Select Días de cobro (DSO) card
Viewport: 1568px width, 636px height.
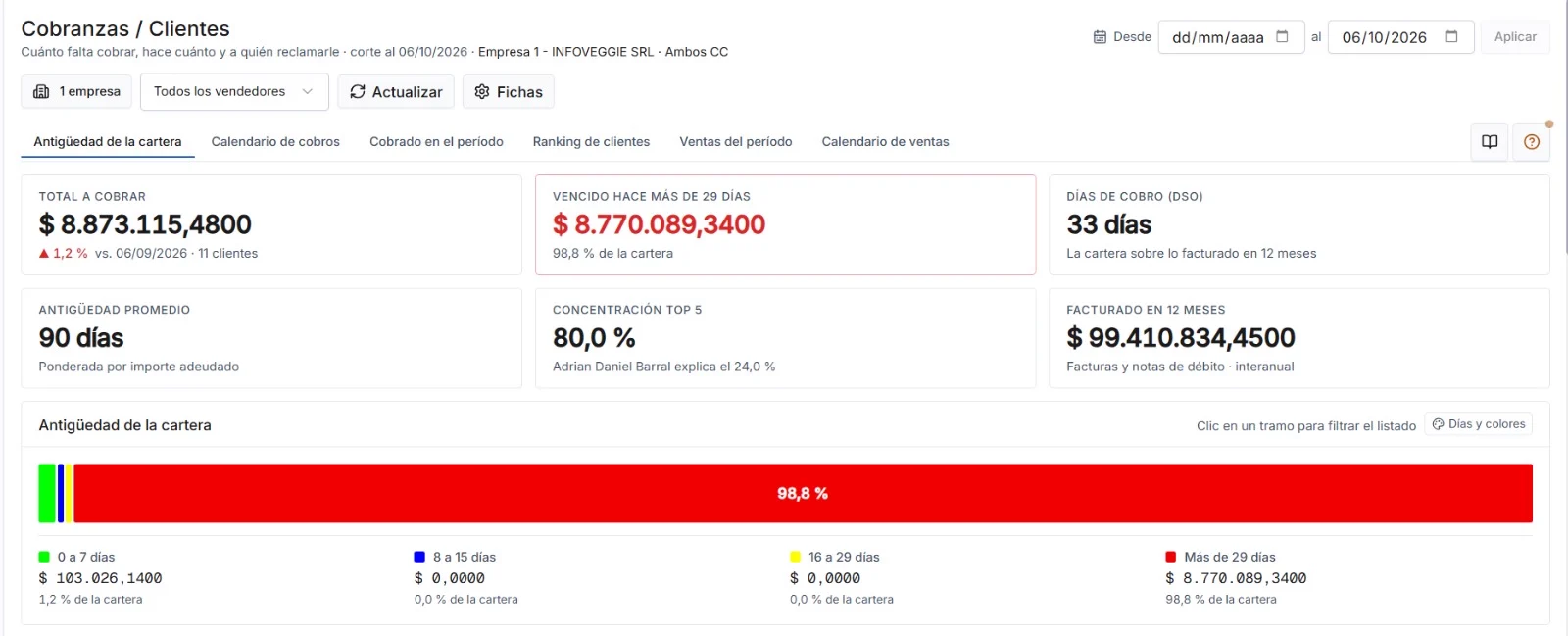pyautogui.click(x=1299, y=225)
